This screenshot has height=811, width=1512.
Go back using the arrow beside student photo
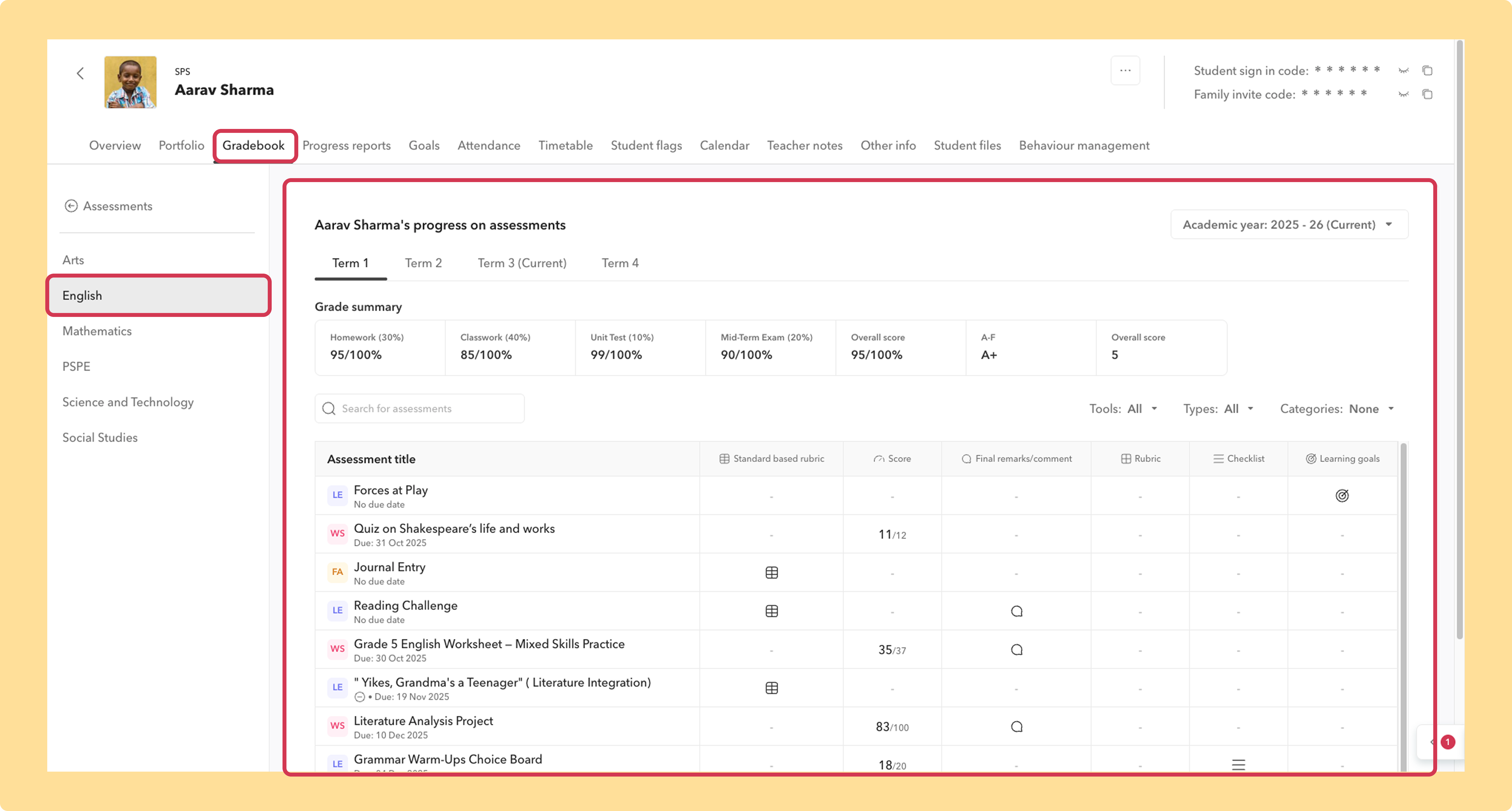point(80,73)
